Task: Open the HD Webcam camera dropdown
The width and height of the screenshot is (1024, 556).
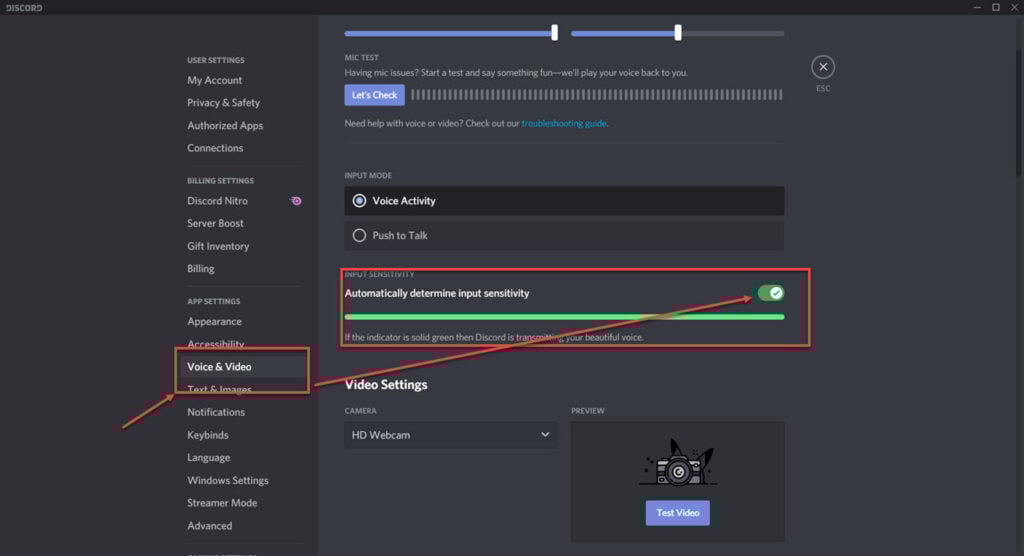Action: point(451,434)
